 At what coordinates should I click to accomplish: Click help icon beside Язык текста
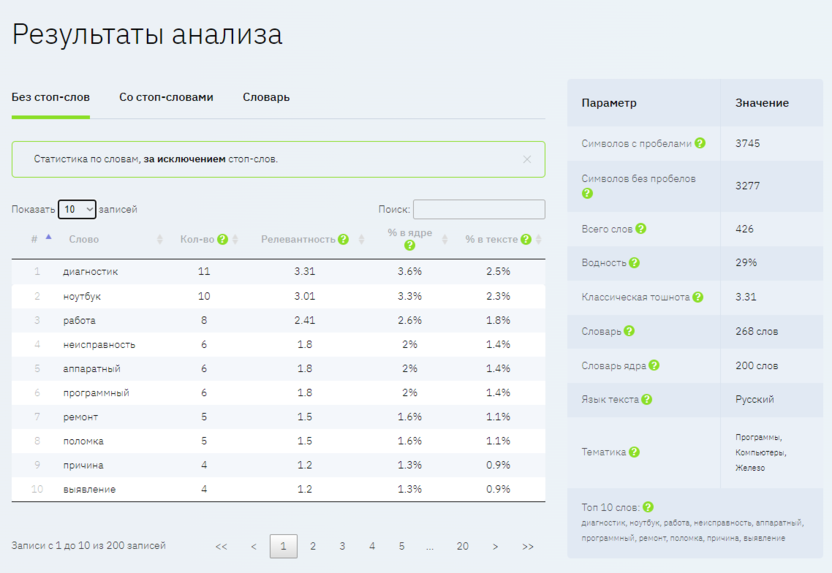[647, 399]
